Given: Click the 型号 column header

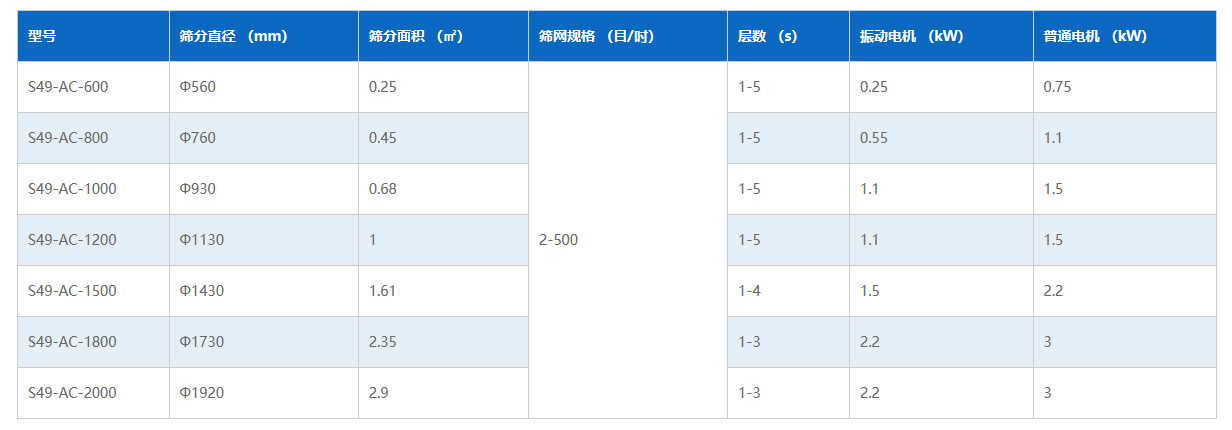Looking at the screenshot, I should (42, 36).
